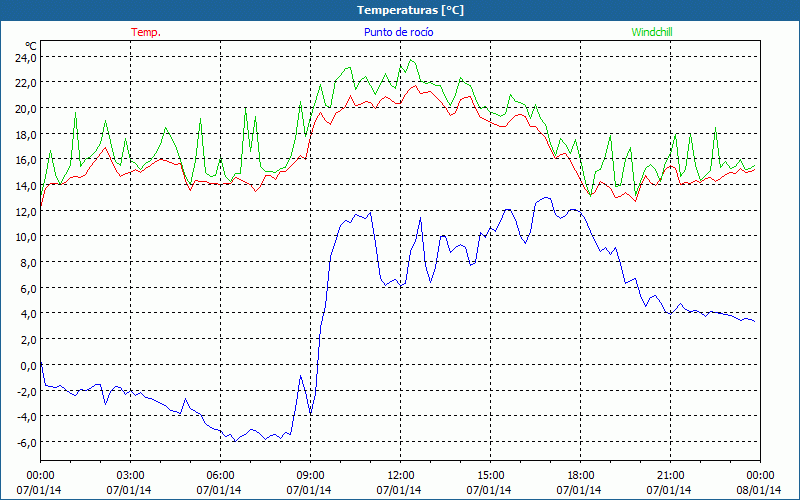This screenshot has width=800, height=500.
Task: Click the -6,0 y-axis value
Action: (27, 442)
